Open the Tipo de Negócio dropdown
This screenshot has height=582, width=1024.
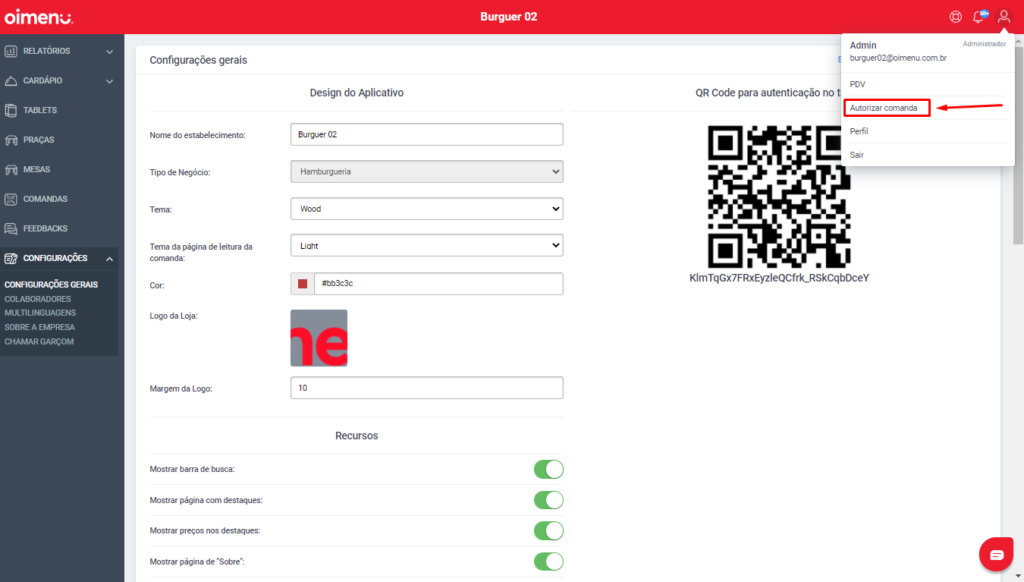(x=426, y=172)
